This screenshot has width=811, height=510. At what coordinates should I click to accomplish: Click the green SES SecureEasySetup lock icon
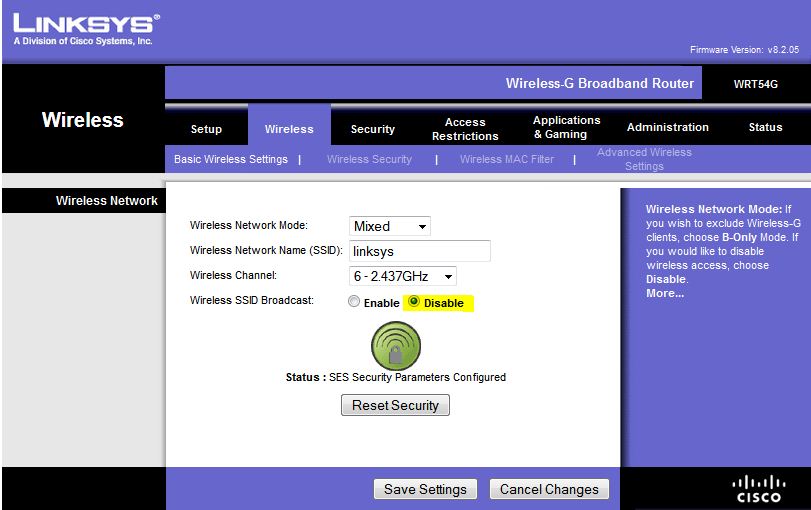[396, 346]
